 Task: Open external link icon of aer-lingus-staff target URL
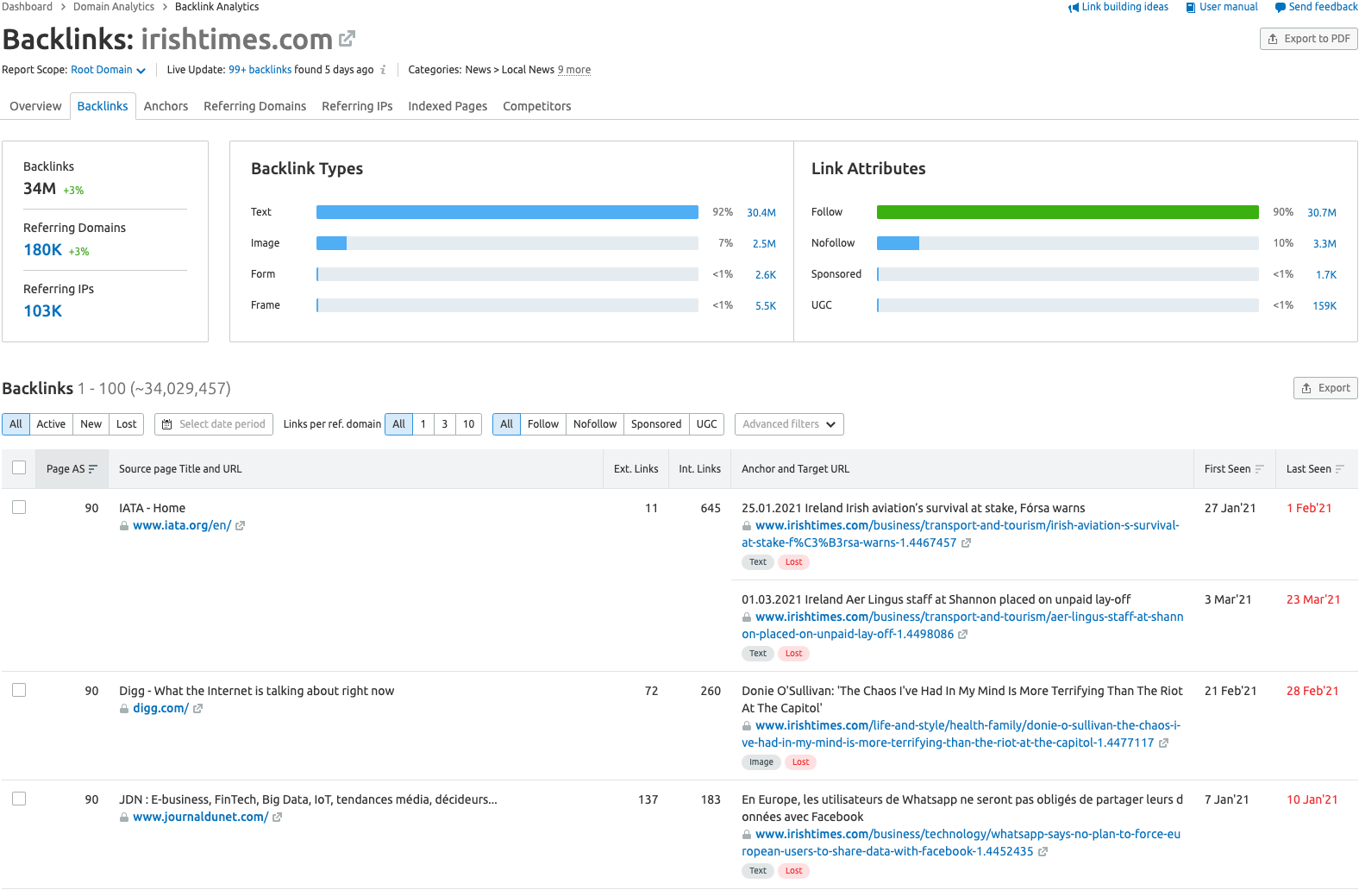(x=963, y=635)
